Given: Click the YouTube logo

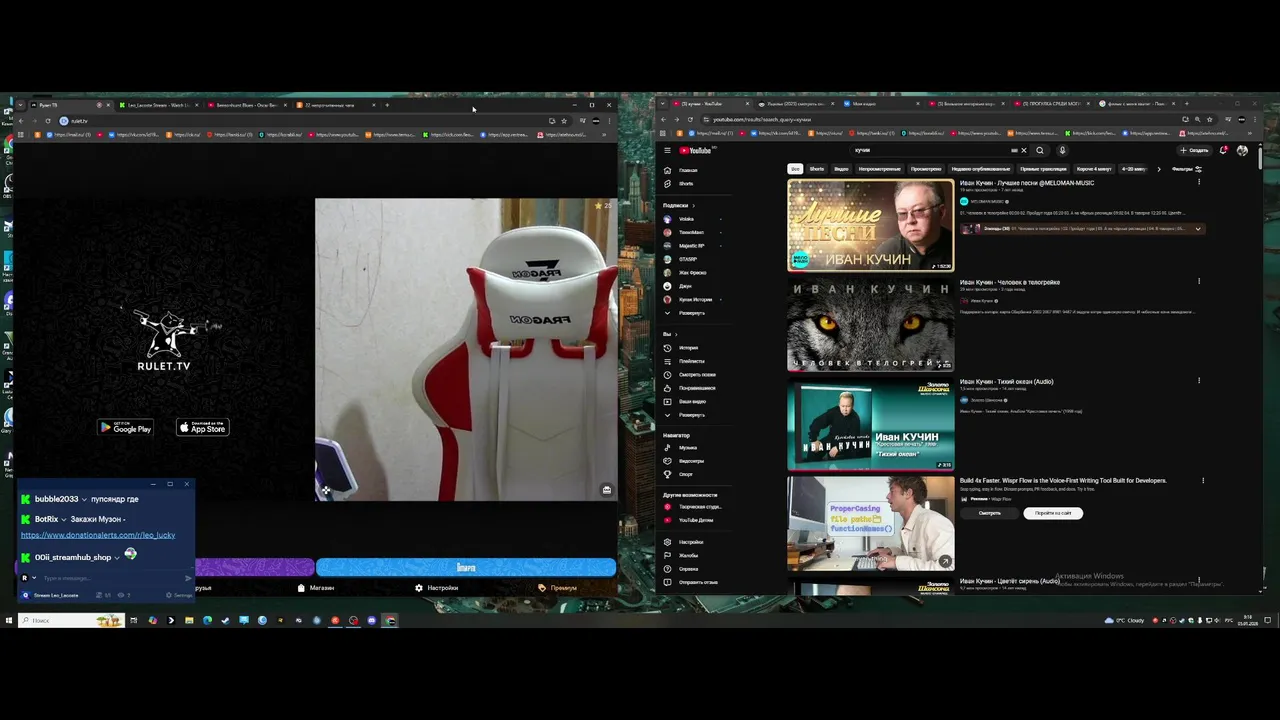Looking at the screenshot, I should click(x=695, y=151).
